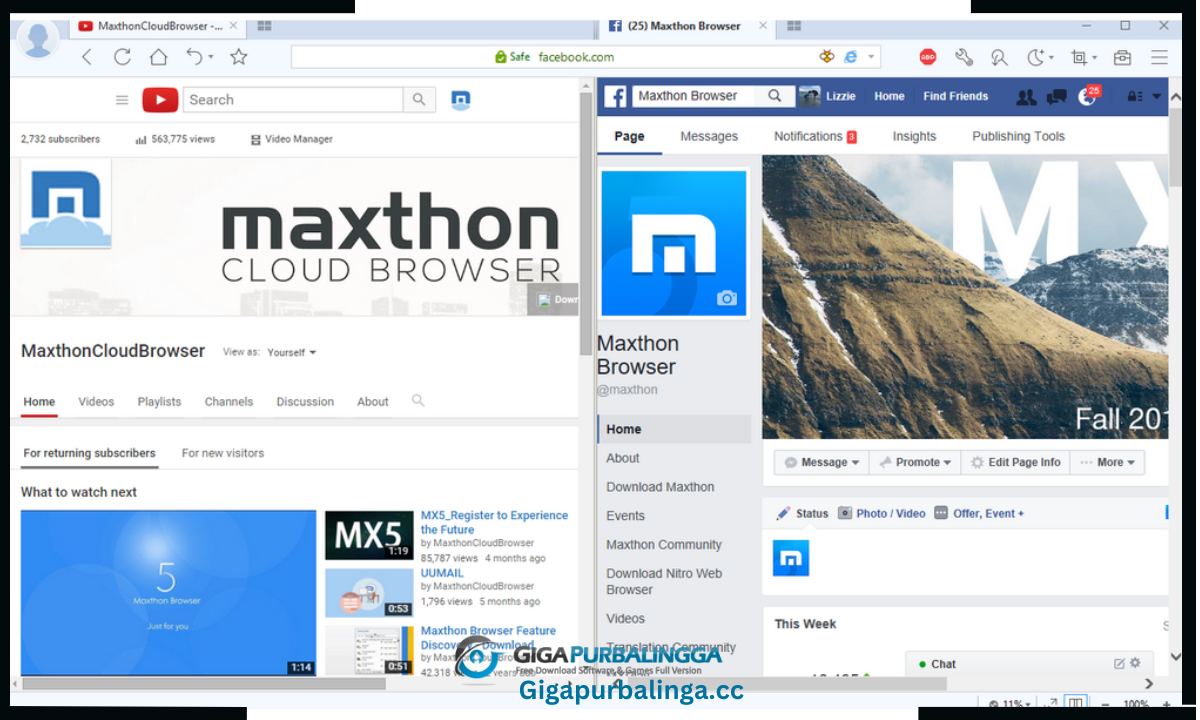Expand the More dropdown on Facebook page
This screenshot has height=720, width=1200.
tap(1107, 462)
